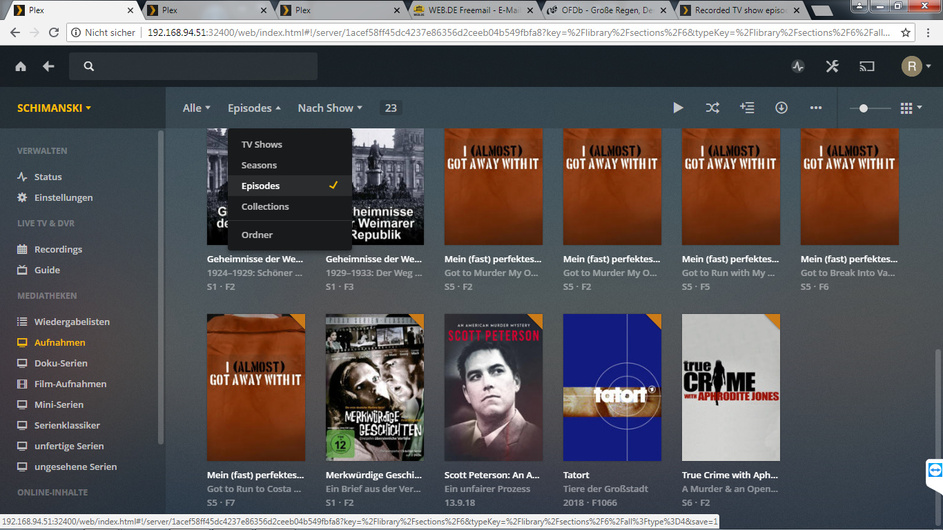Collapse the Episodes type dropdown

[254, 108]
